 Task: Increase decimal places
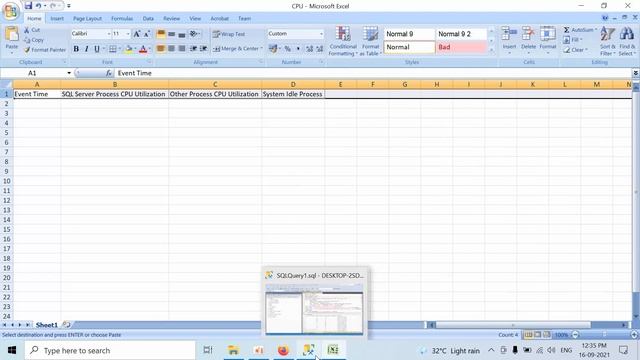(x=309, y=49)
